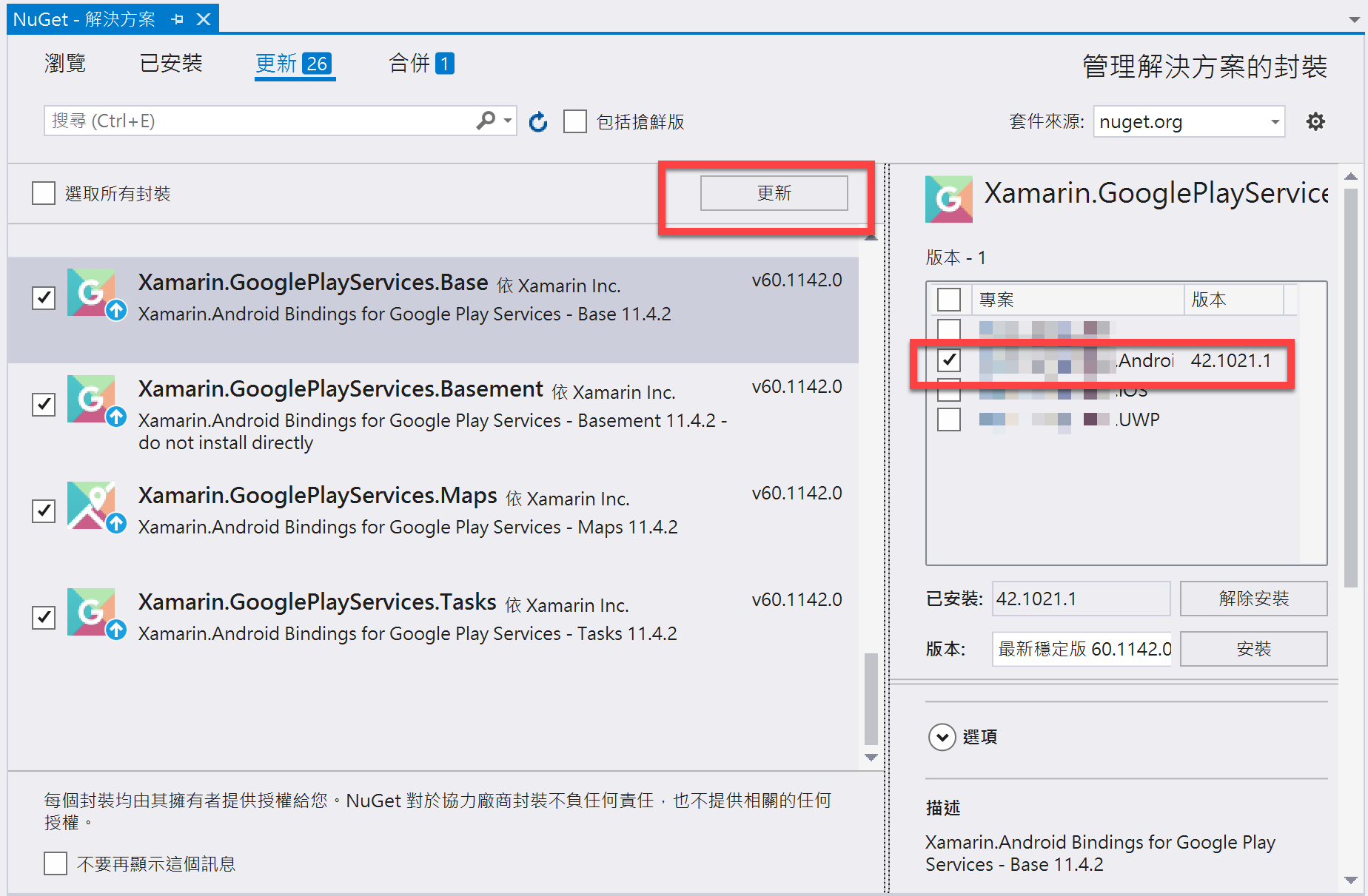Click the project column header
Image resolution: width=1368 pixels, height=896 pixels.
click(x=1077, y=300)
